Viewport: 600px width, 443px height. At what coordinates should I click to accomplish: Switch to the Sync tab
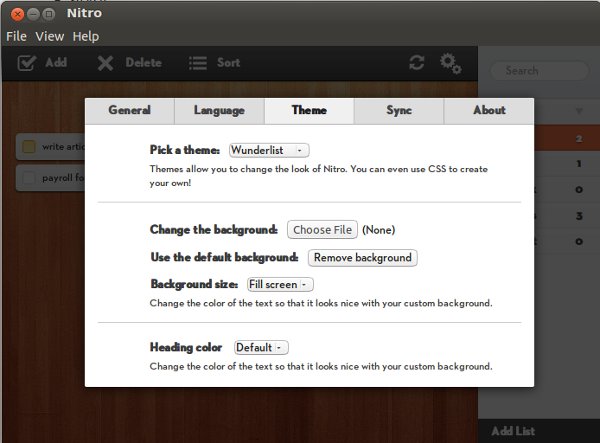(399, 111)
